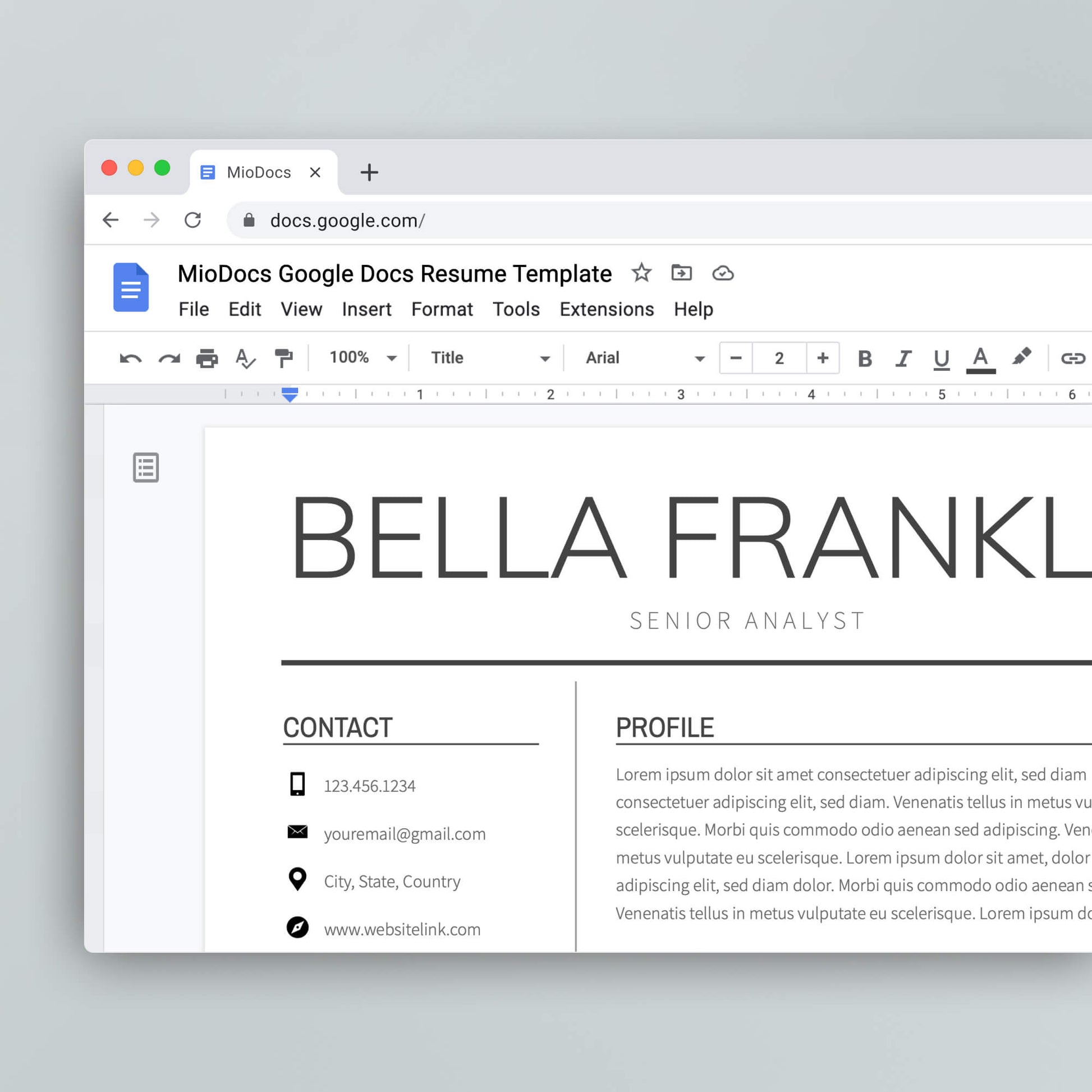
Task: Show document outline sidebar icon
Action: click(146, 467)
